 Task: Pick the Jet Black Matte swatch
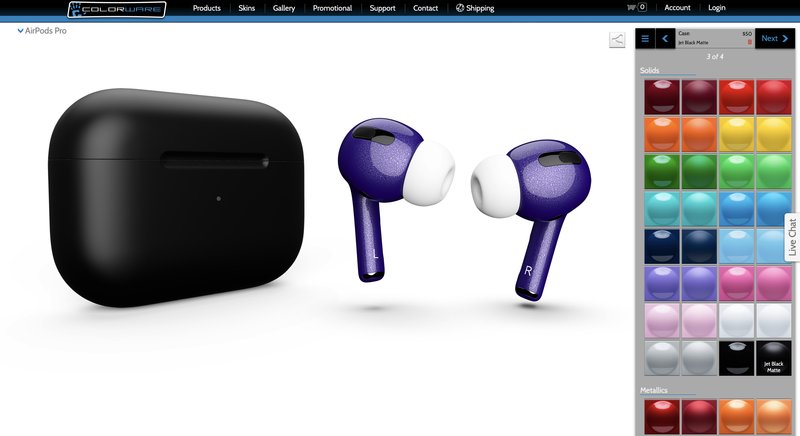click(x=773, y=358)
